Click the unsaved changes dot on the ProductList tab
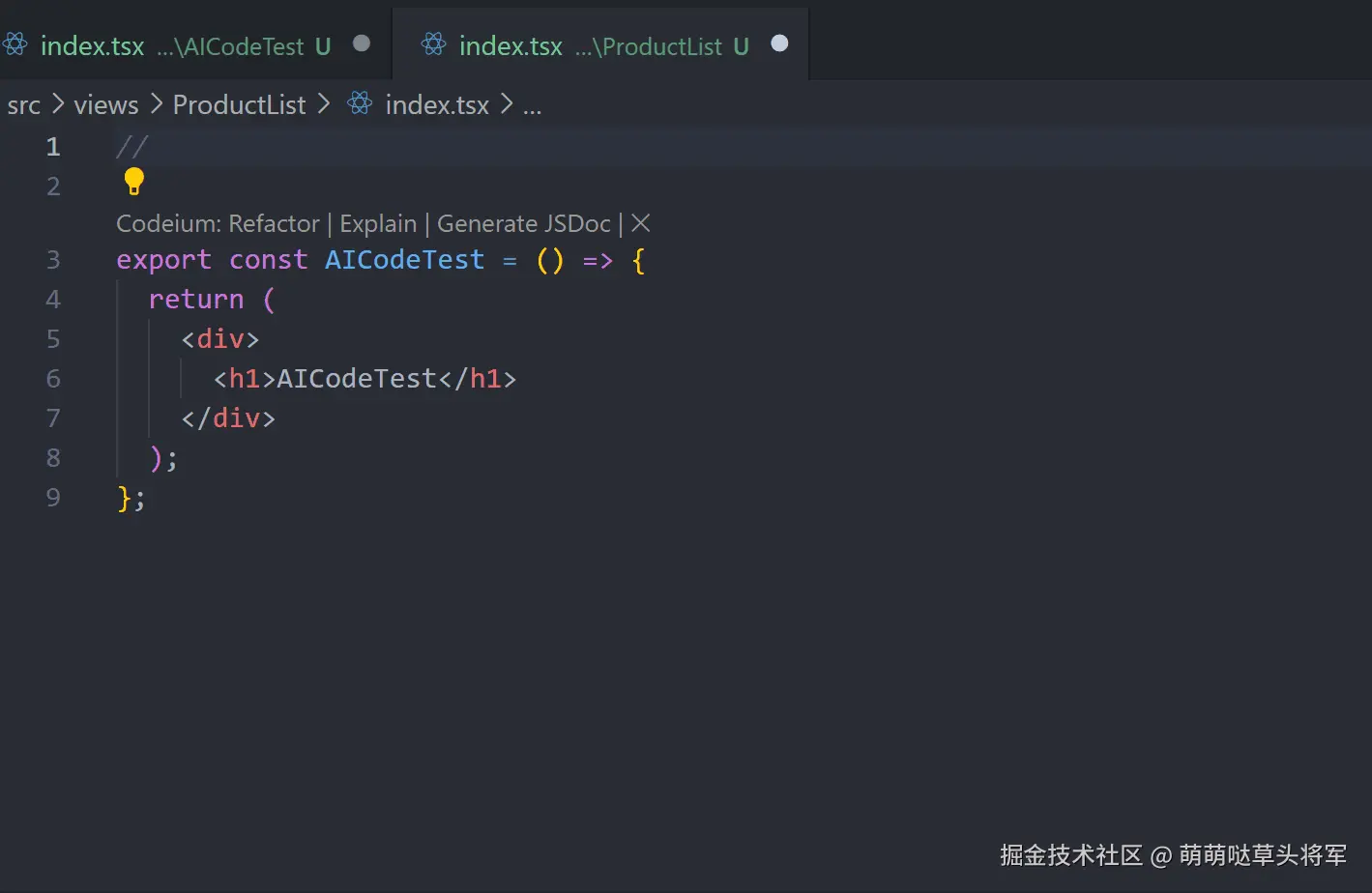The image size is (1372, 893). coord(779,43)
